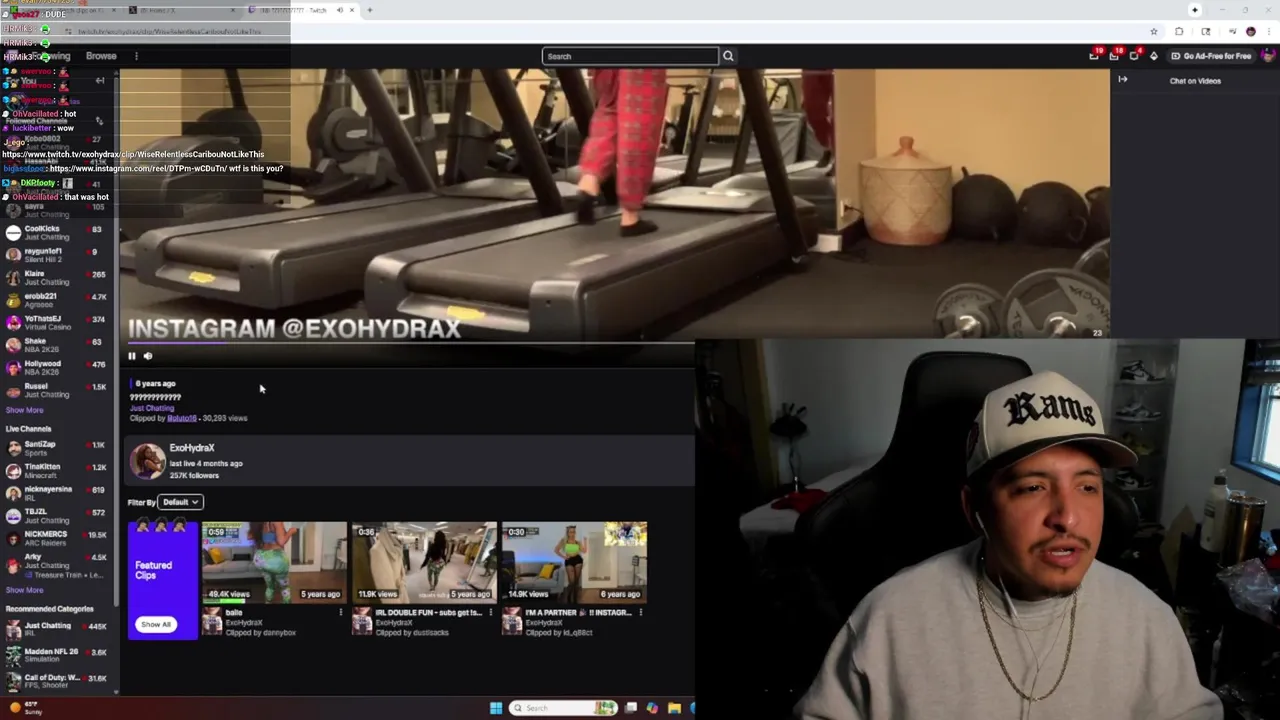The height and width of the screenshot is (720, 1280).
Task: Expand Show More under followed channels
Action: (25, 410)
